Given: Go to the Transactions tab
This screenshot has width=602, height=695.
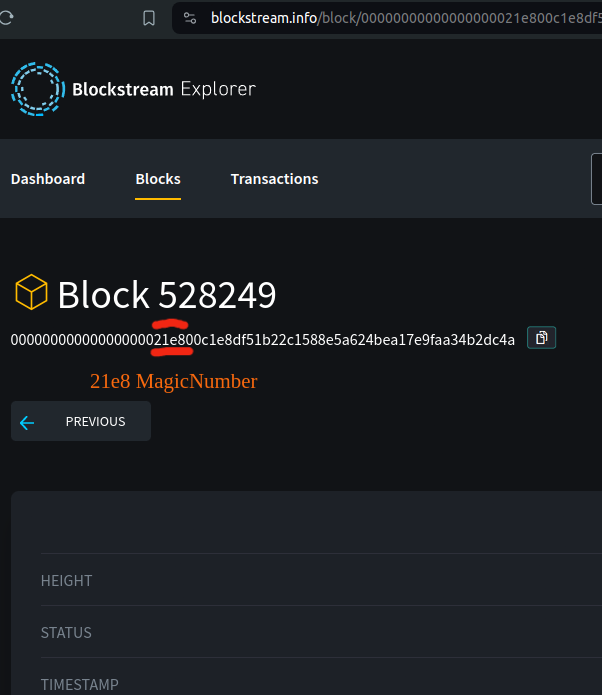Looking at the screenshot, I should [274, 179].
